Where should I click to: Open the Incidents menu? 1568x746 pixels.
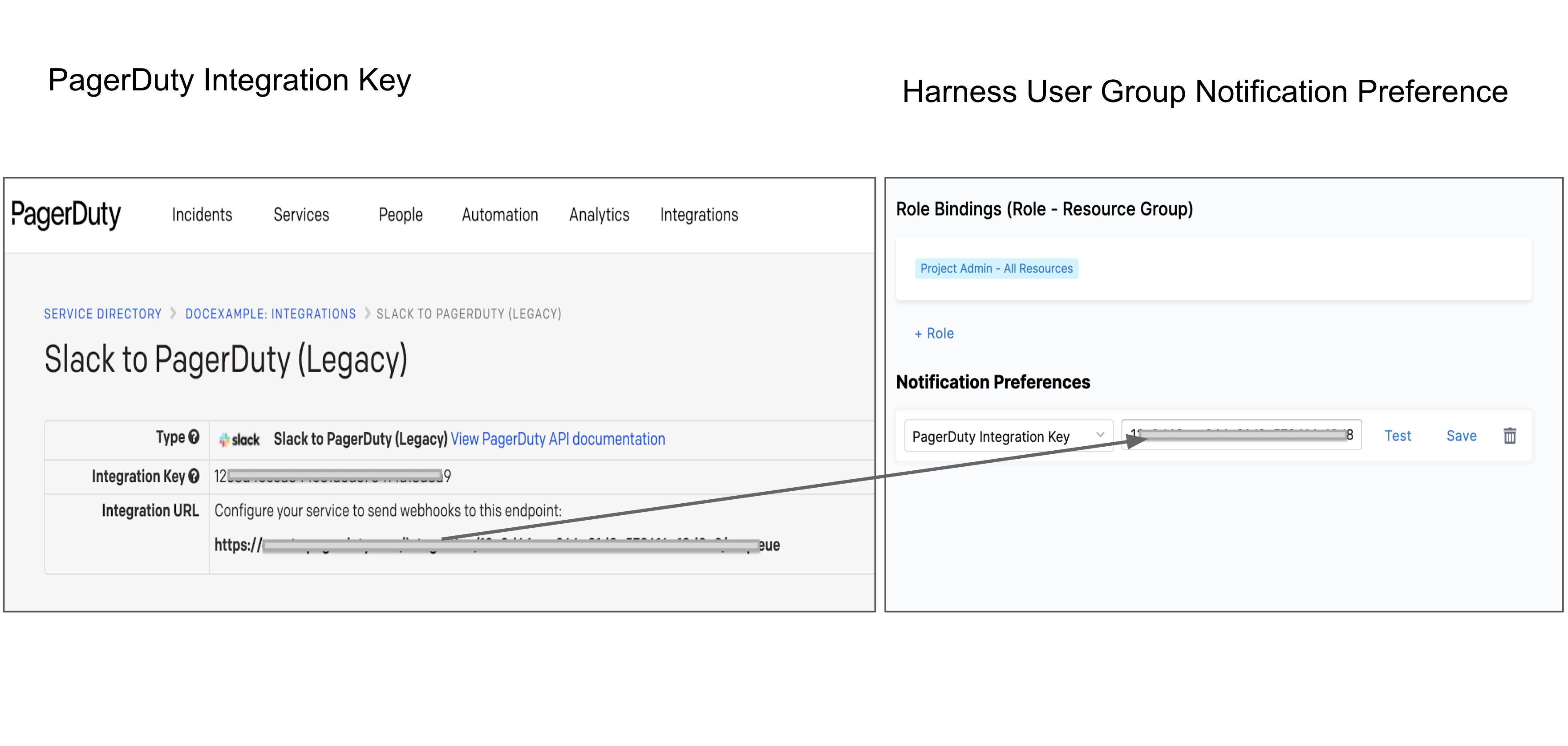202,215
